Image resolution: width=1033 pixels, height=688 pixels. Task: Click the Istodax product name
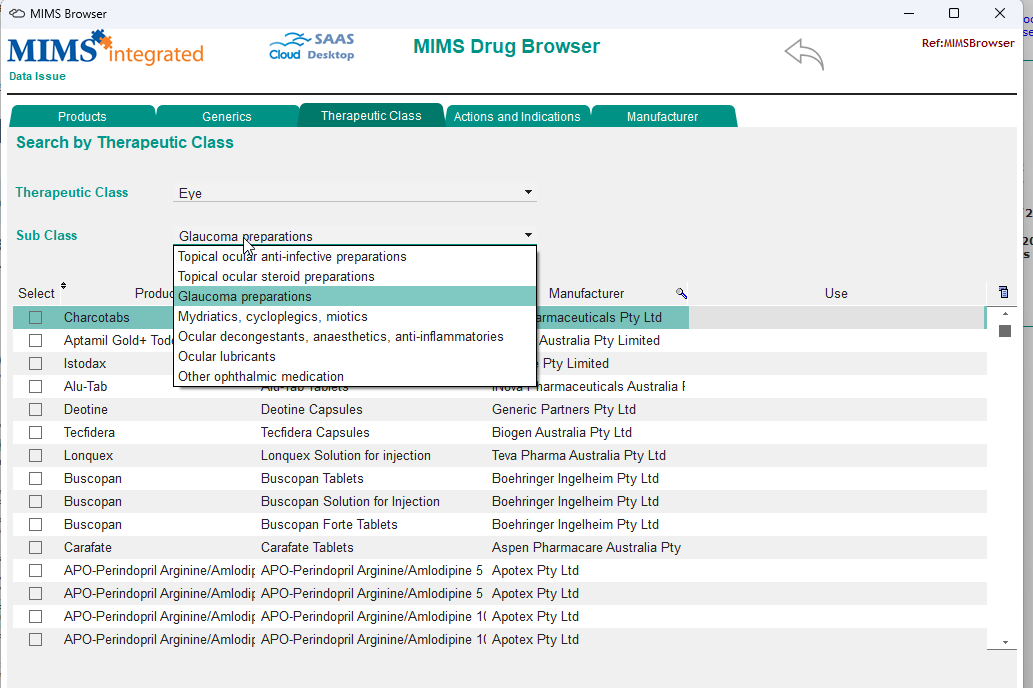(x=85, y=364)
